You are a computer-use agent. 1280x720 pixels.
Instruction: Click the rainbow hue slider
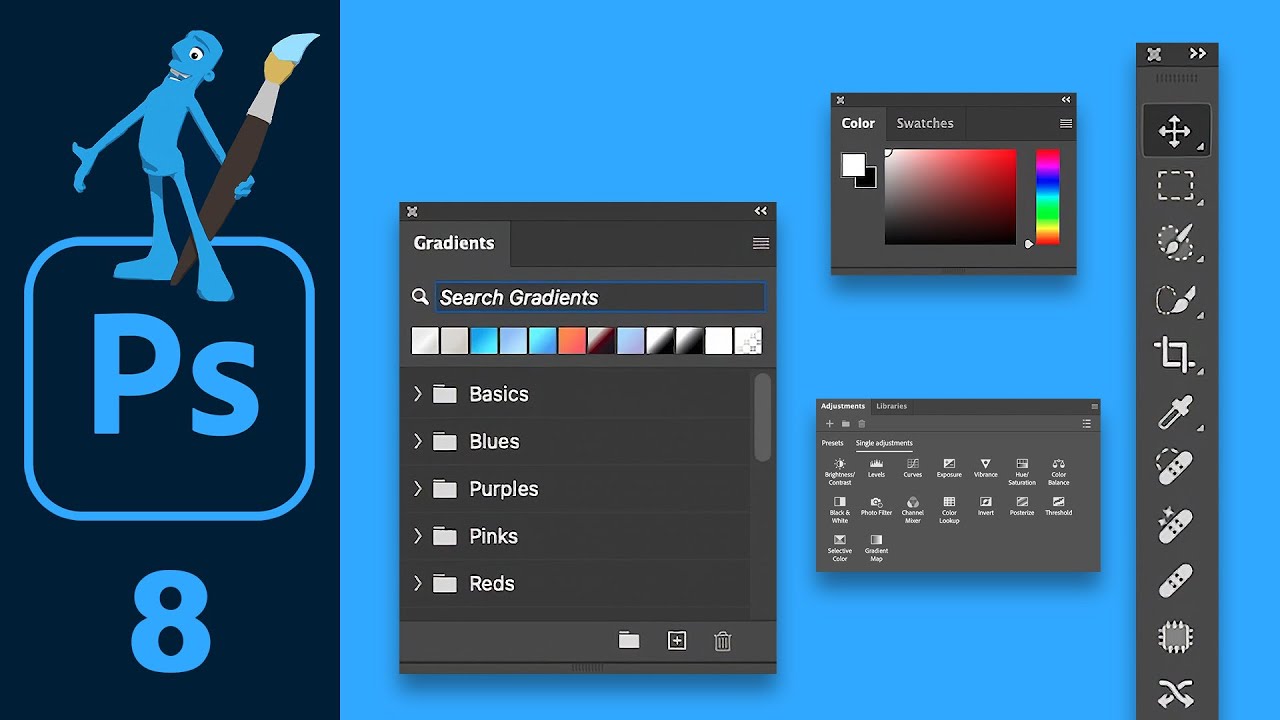pos(1047,197)
